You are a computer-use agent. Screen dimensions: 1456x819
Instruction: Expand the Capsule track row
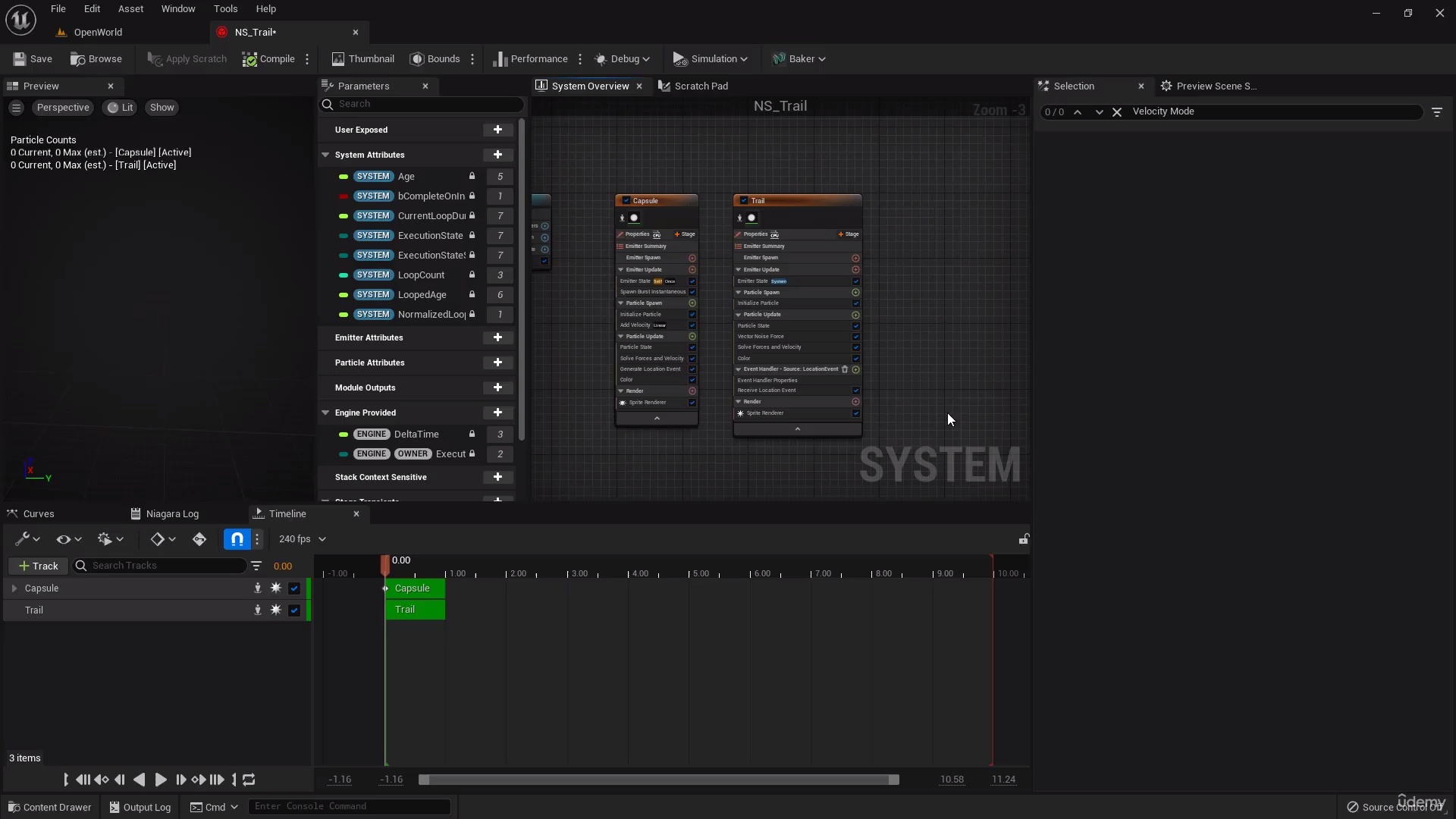coord(15,588)
